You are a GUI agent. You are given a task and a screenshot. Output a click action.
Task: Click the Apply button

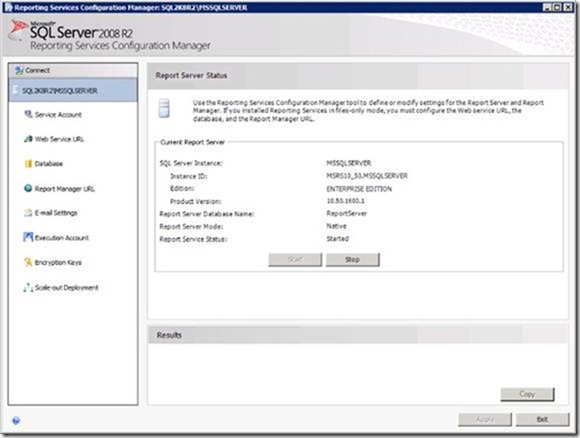pyautogui.click(x=485, y=419)
